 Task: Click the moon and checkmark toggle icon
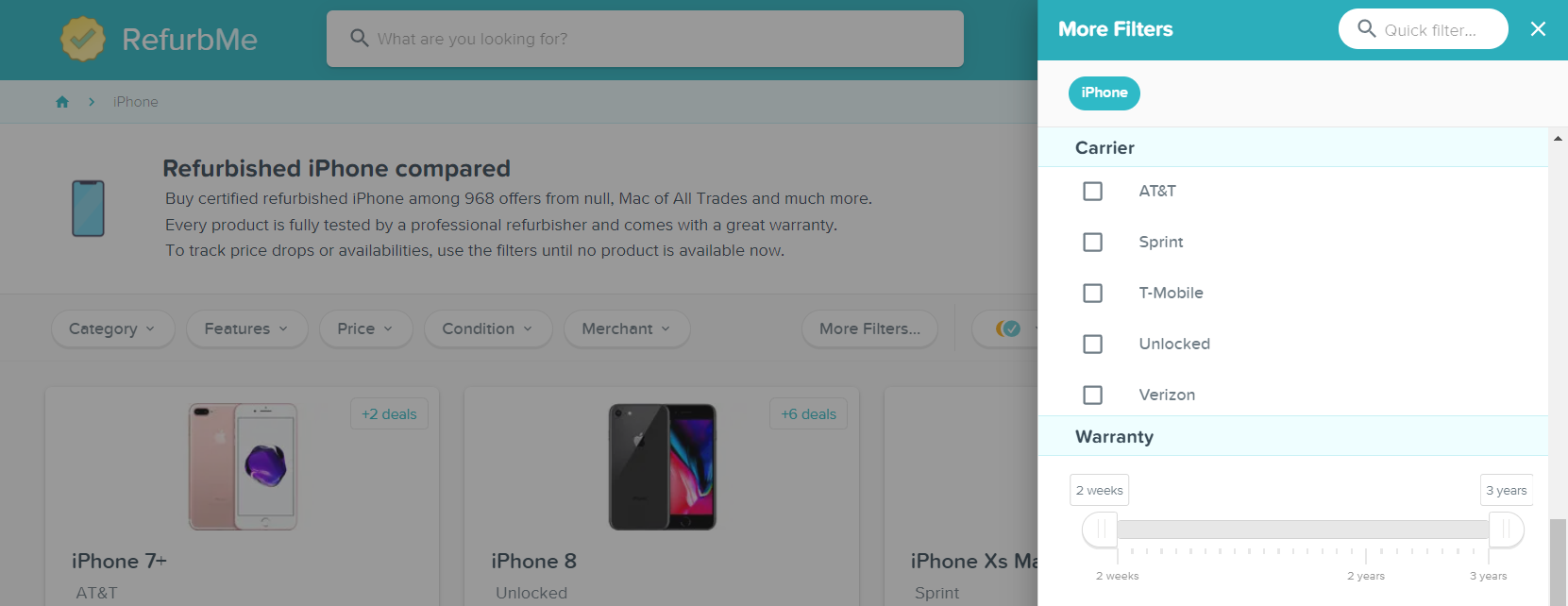[x=1008, y=328]
